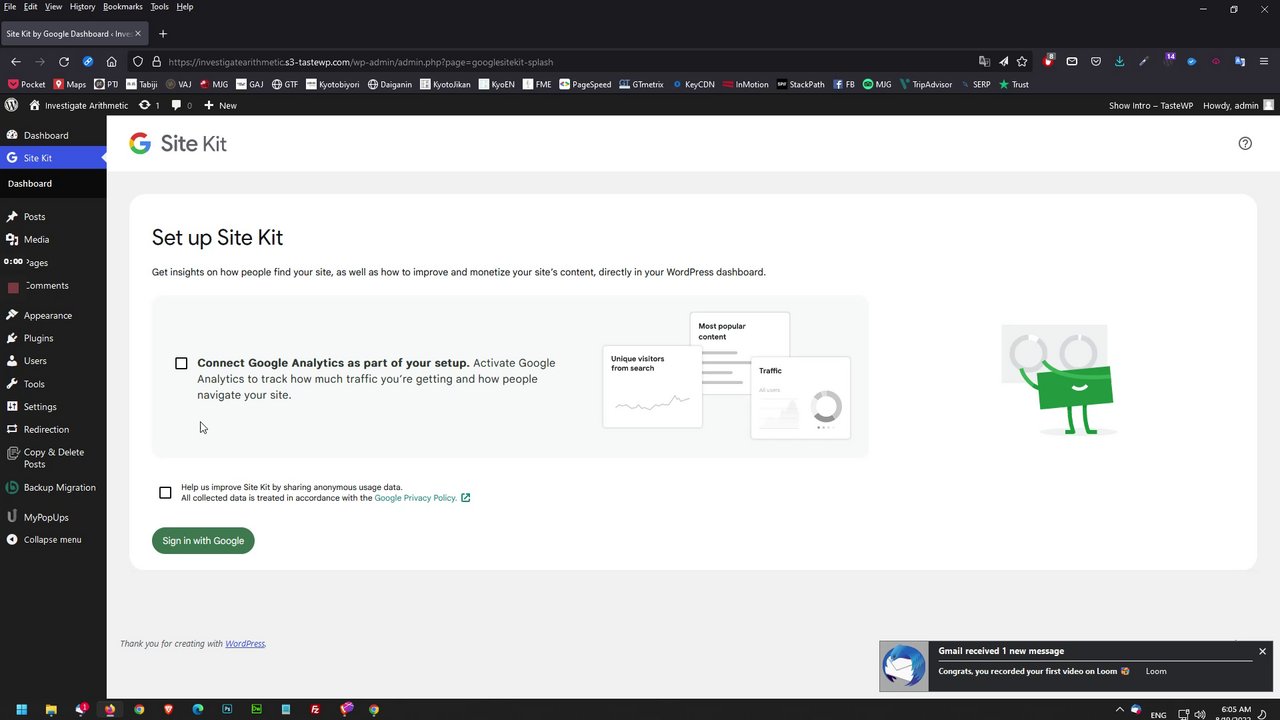Image resolution: width=1280 pixels, height=720 pixels.
Task: Open the mail envelope extension icon
Action: pyautogui.click(x=1072, y=62)
